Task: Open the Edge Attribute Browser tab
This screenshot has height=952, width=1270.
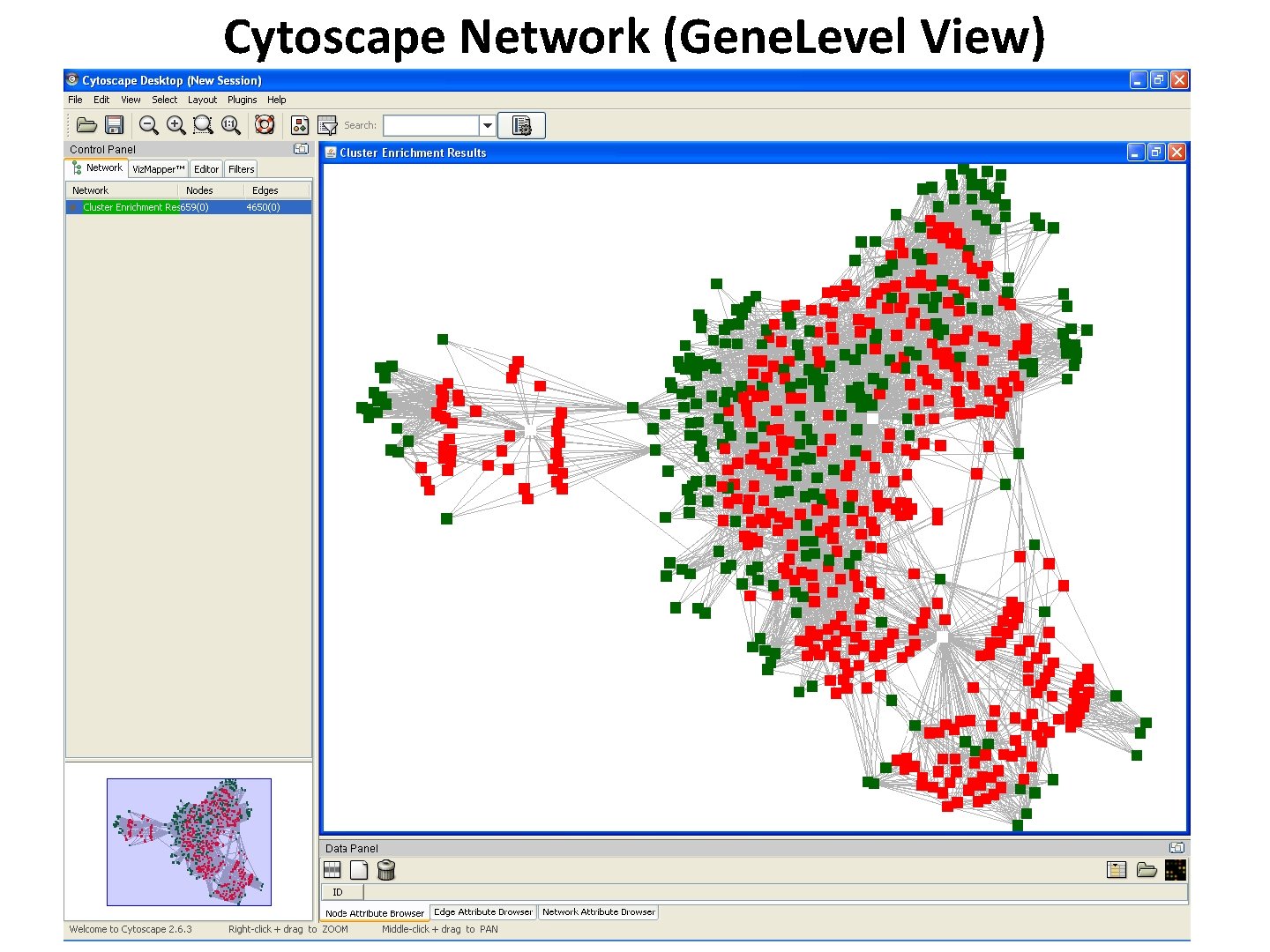Action: 483,911
